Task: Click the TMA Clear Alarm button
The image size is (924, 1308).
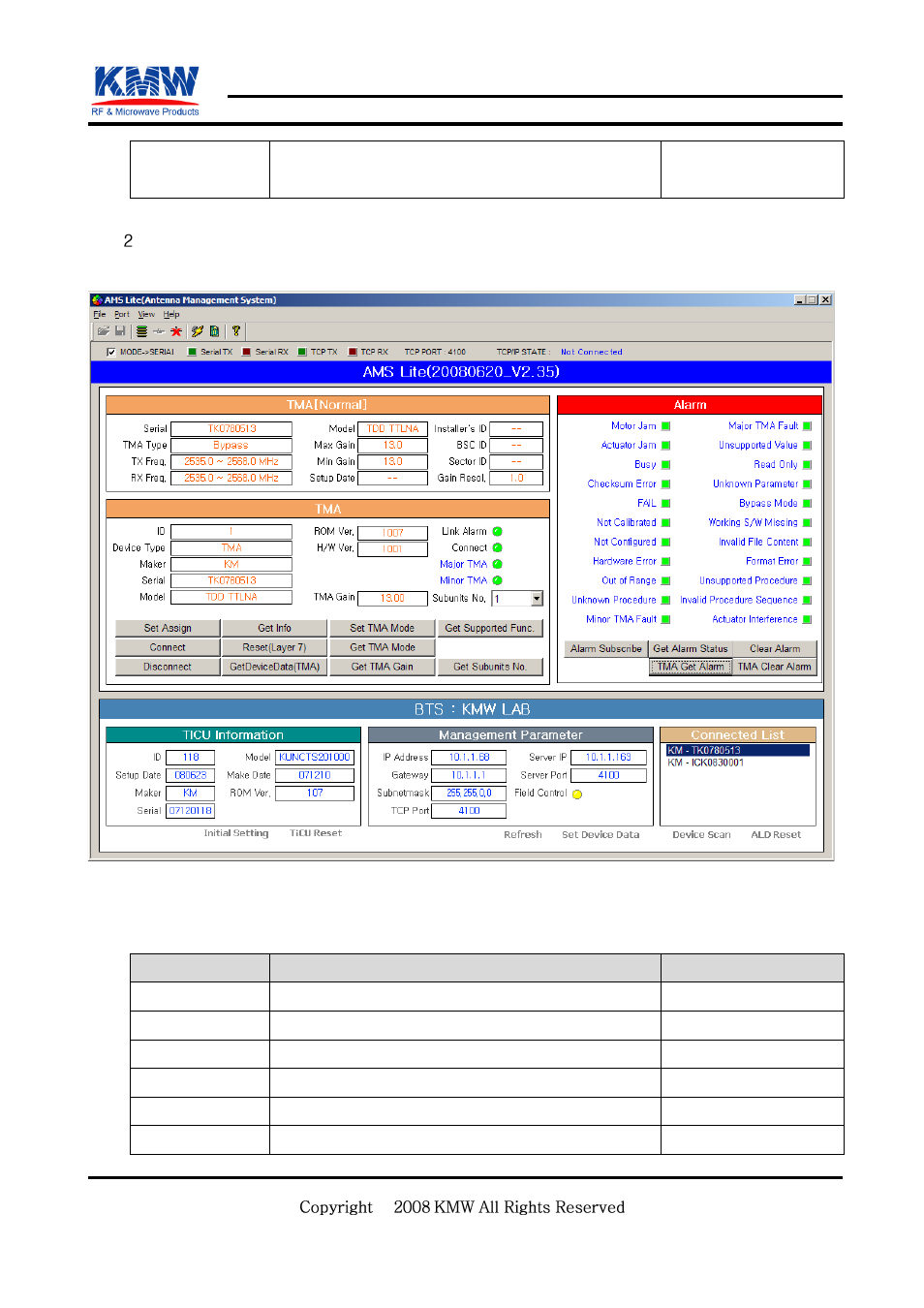Action: [x=775, y=668]
